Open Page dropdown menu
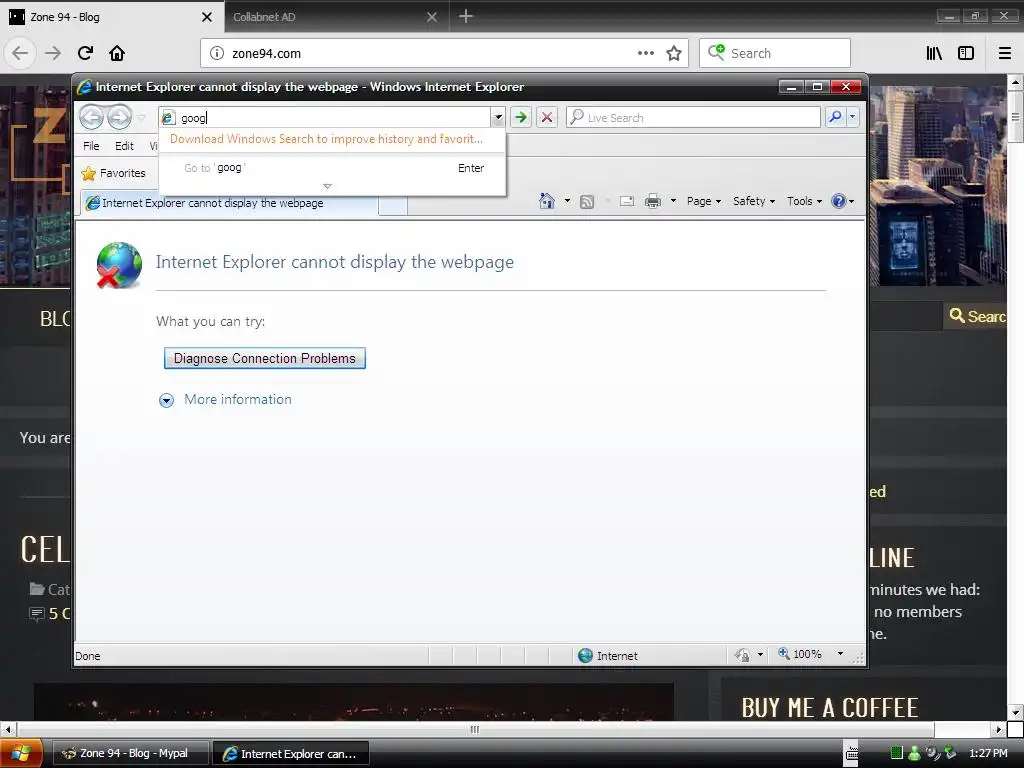 tap(704, 201)
